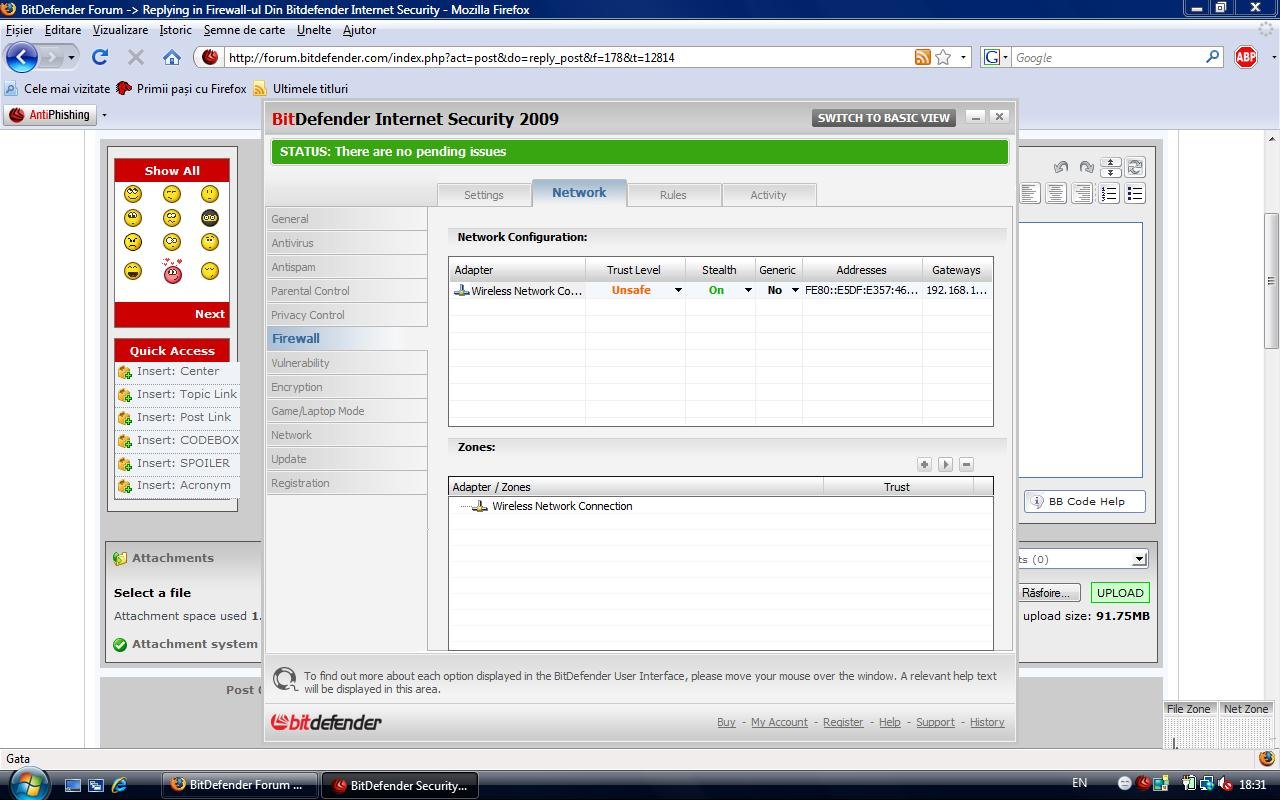The image size is (1280, 800).
Task: Click Show All emoticons header
Action: click(x=172, y=171)
